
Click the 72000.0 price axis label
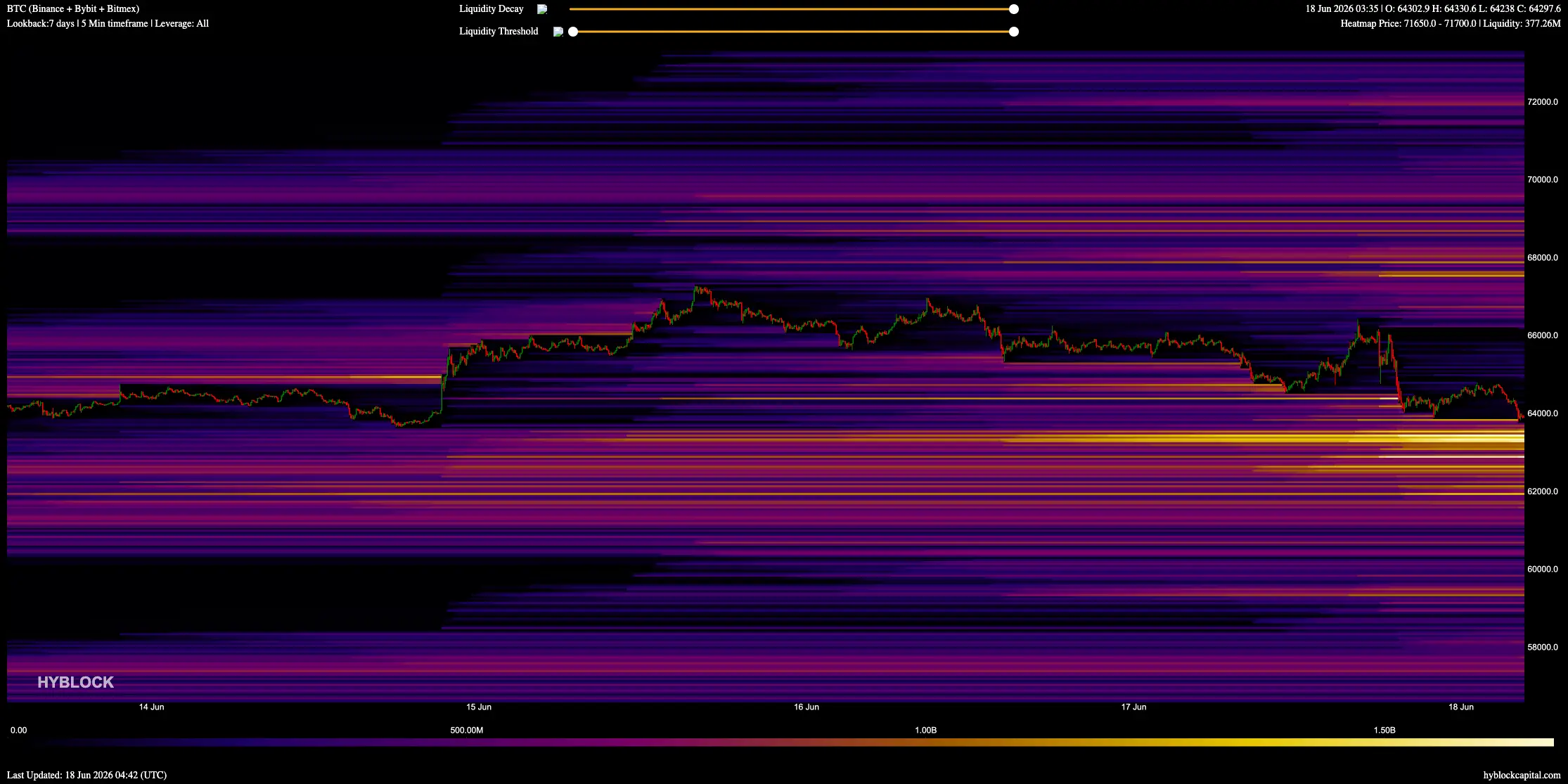1542,102
